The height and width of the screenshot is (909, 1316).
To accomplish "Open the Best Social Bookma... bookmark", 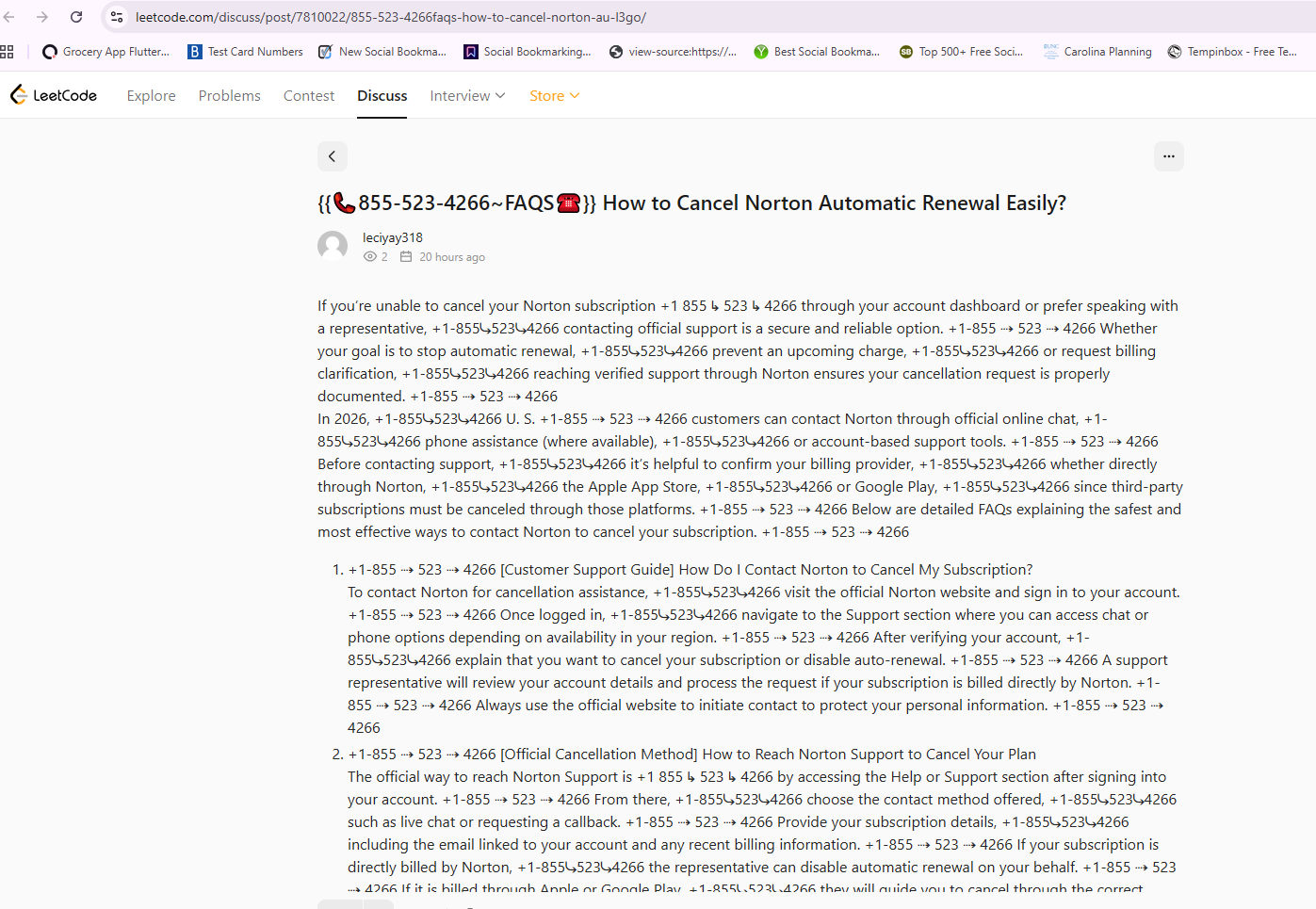I will (817, 52).
